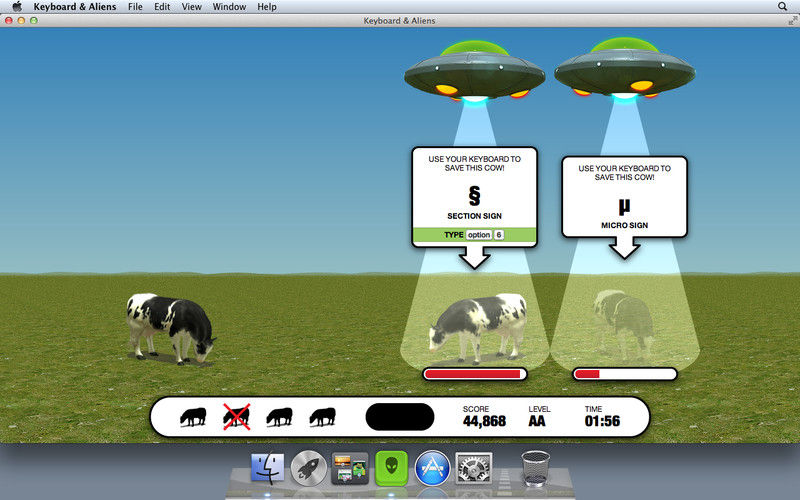Open the Keyboard & Aliens application menu
The height and width of the screenshot is (500, 800).
[74, 7]
